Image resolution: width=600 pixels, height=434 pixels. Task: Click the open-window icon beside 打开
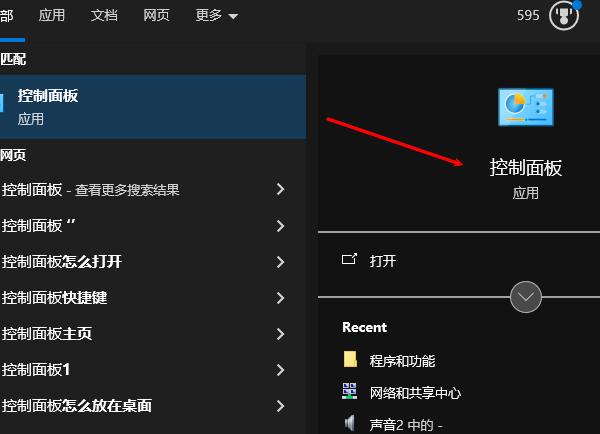click(x=349, y=259)
